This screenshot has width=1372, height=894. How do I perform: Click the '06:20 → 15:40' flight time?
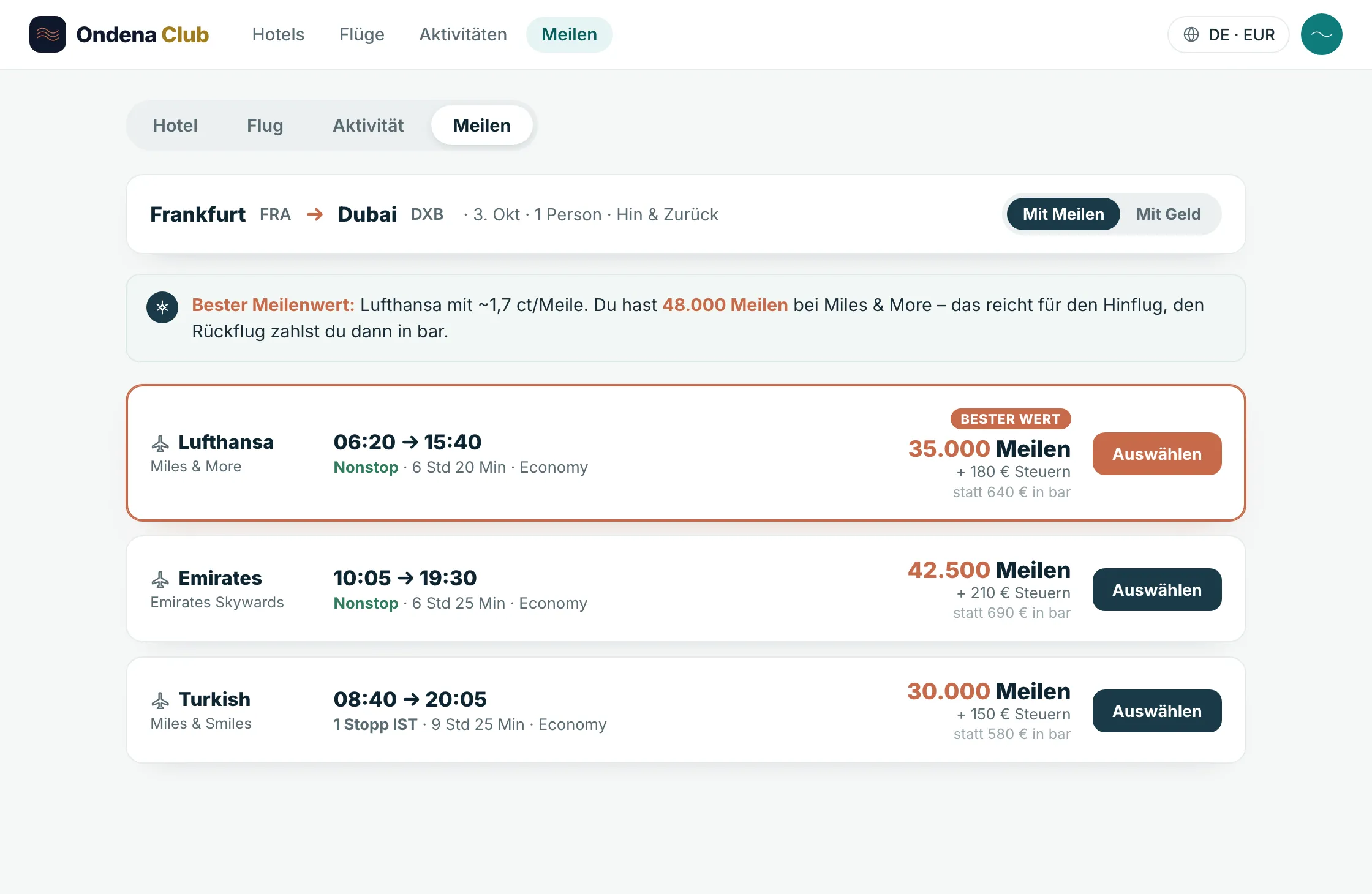coord(408,442)
